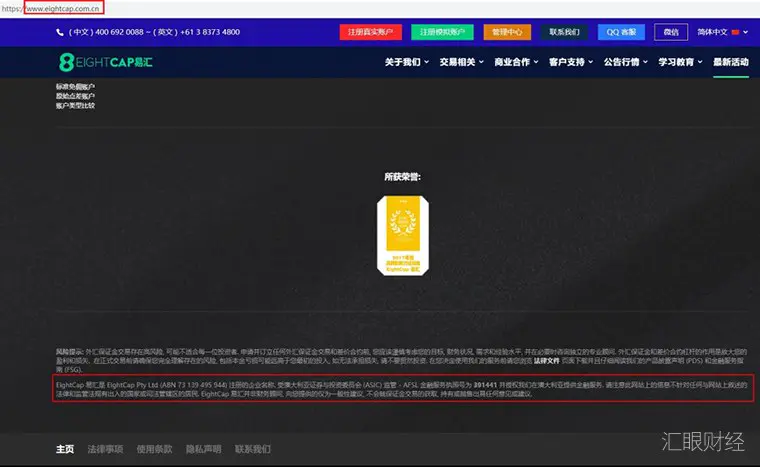Expand the 交易相关 menu
Viewport: 760px width, 467px height.
[x=461, y=62]
